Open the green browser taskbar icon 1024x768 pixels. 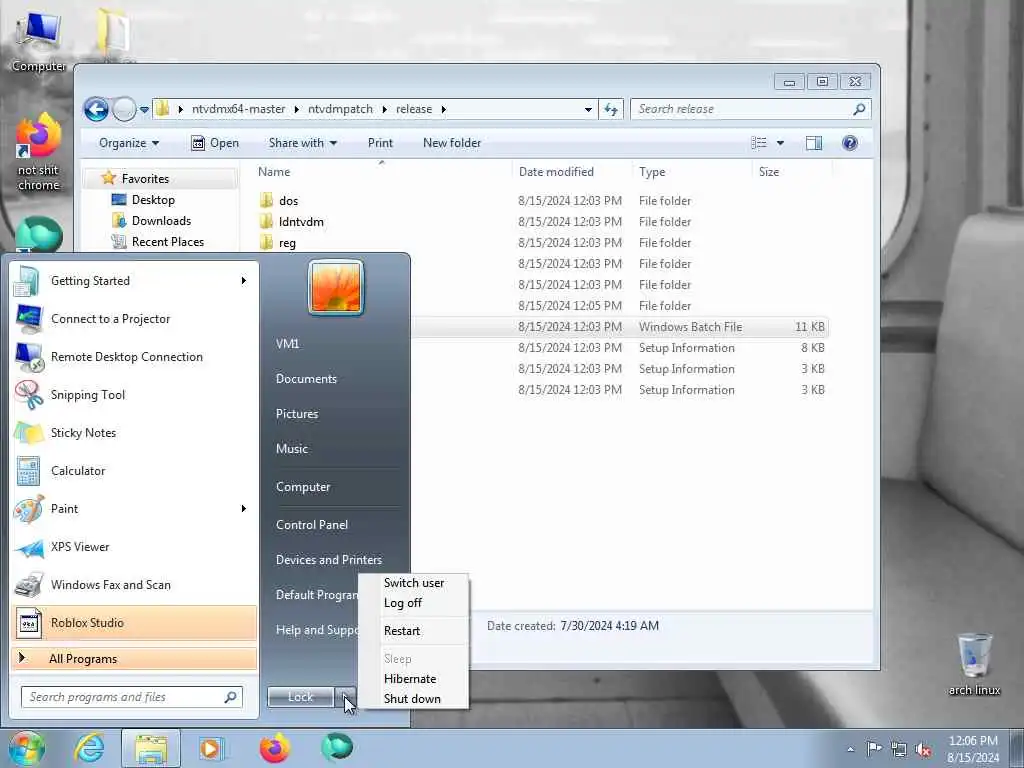(337, 747)
